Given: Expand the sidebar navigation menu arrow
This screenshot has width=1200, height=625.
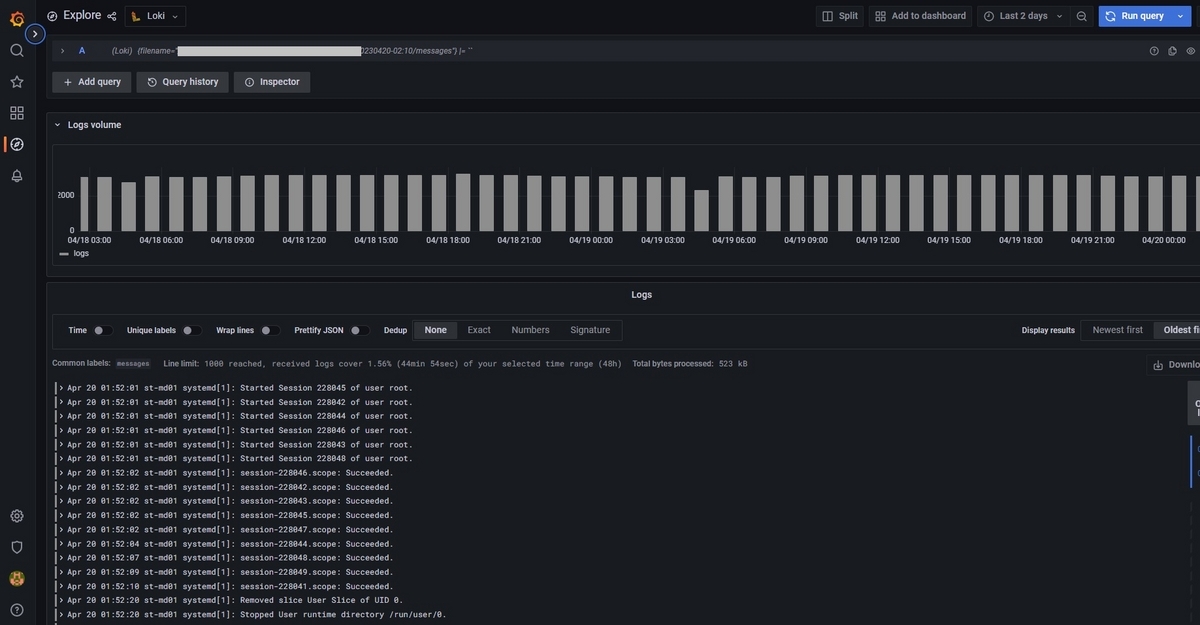Looking at the screenshot, I should (35, 34).
